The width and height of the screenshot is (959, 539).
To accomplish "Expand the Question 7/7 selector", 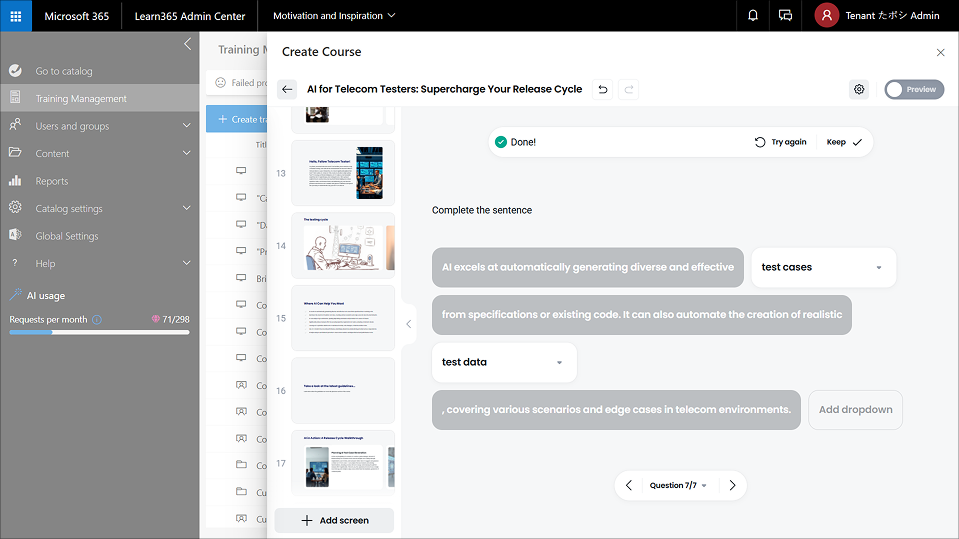I will 679,485.
